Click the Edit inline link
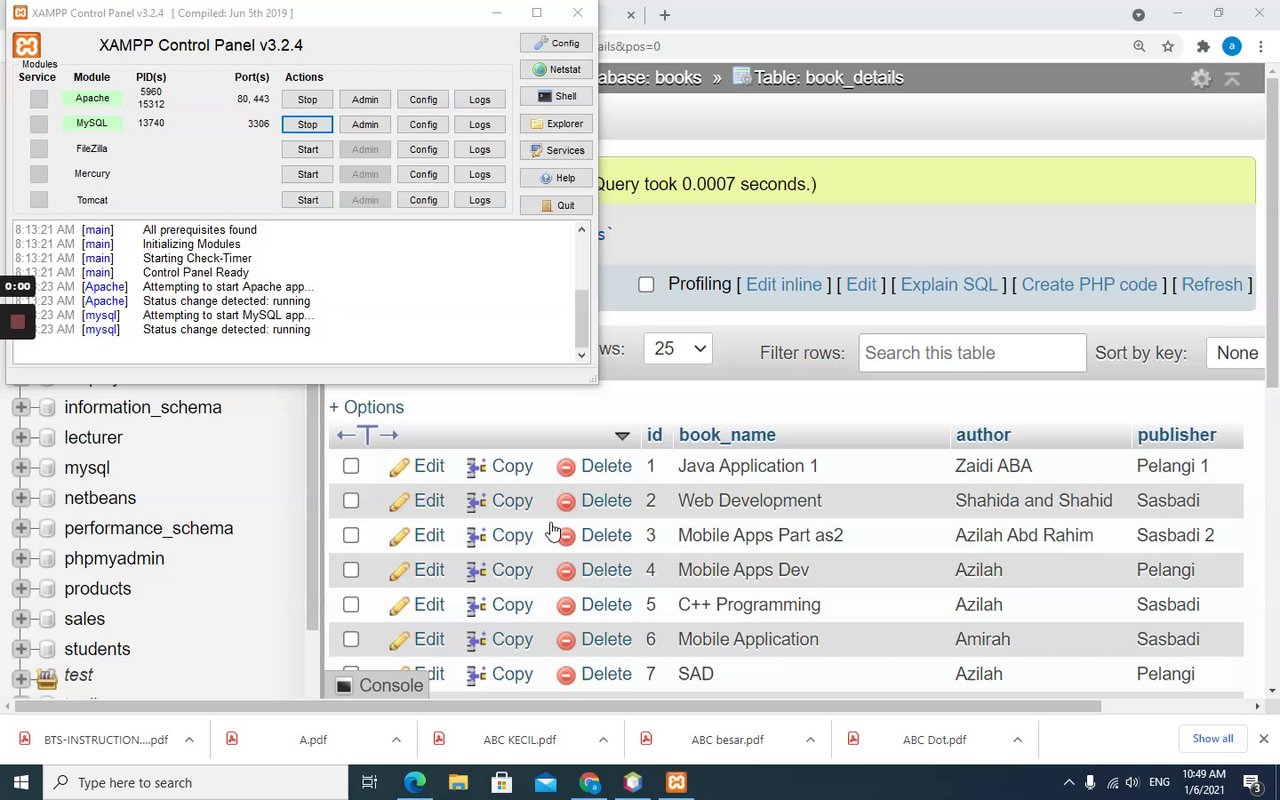The width and height of the screenshot is (1280, 800). [784, 285]
